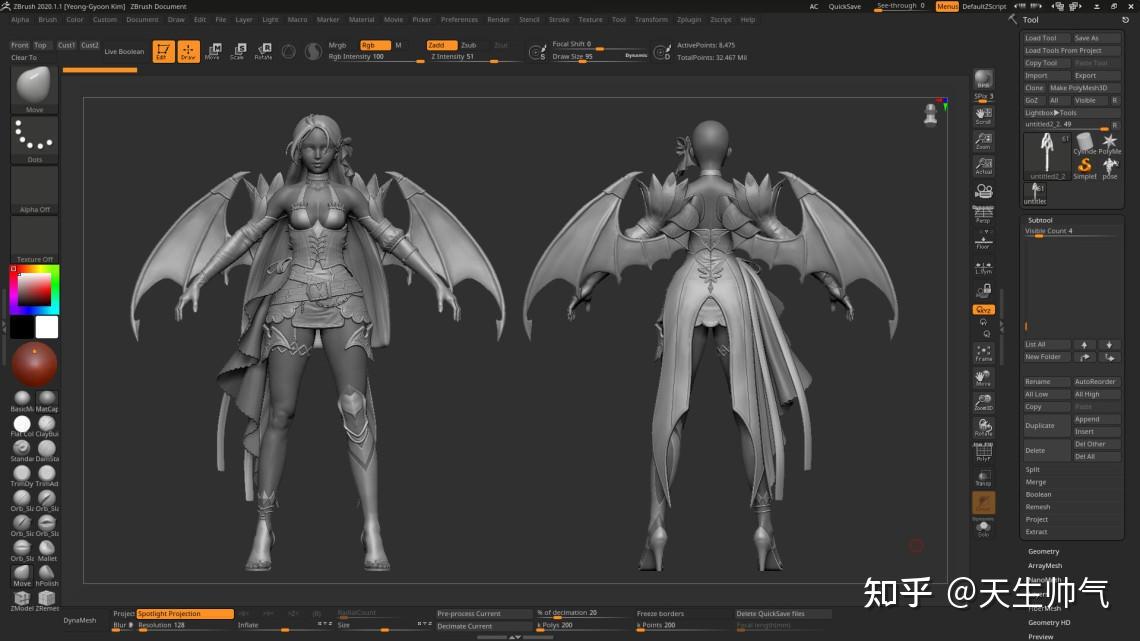Click the QuickSave button
The width and height of the screenshot is (1140, 641).
click(x=844, y=7)
